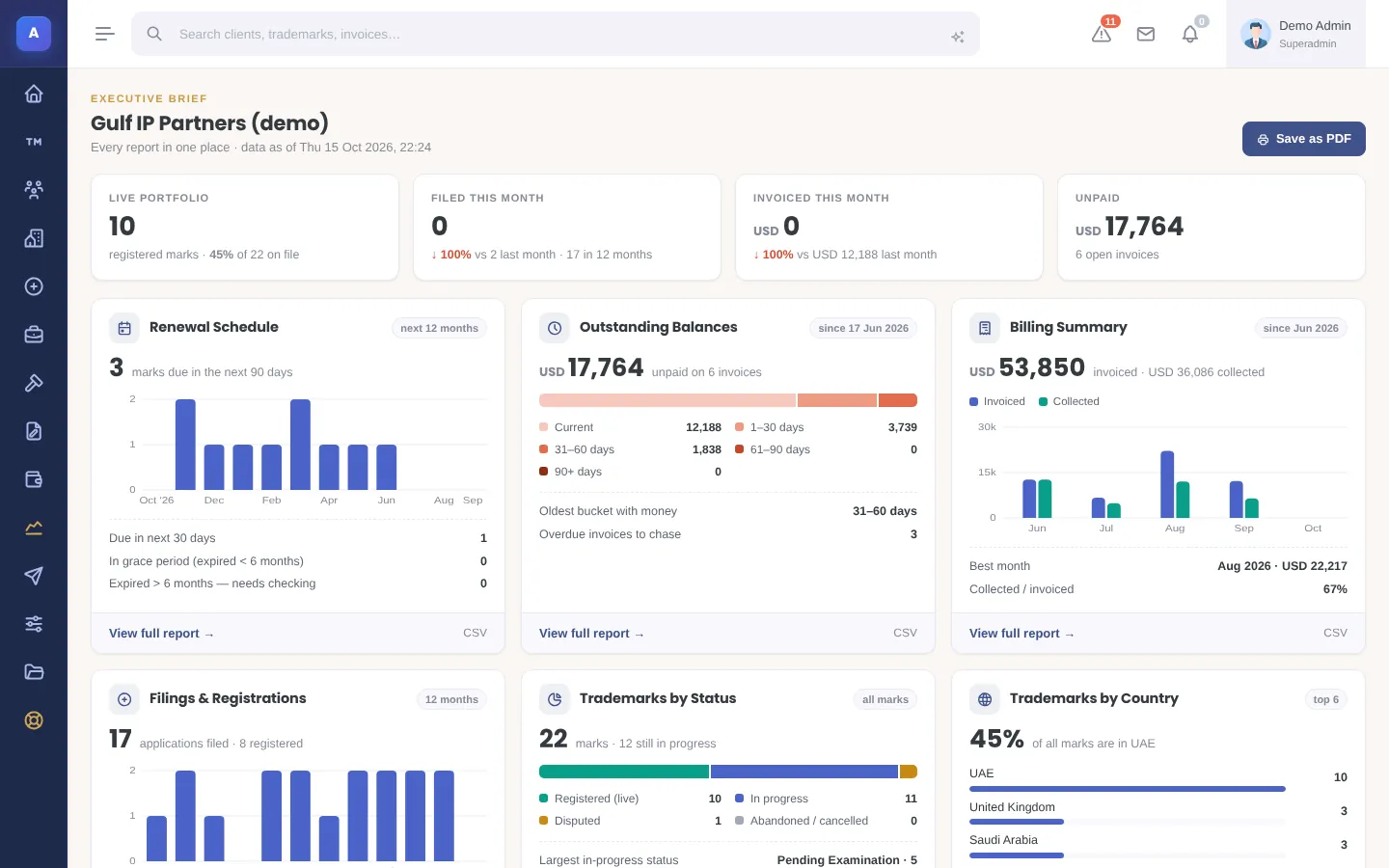Download CSV for Outstanding Balances

click(905, 633)
